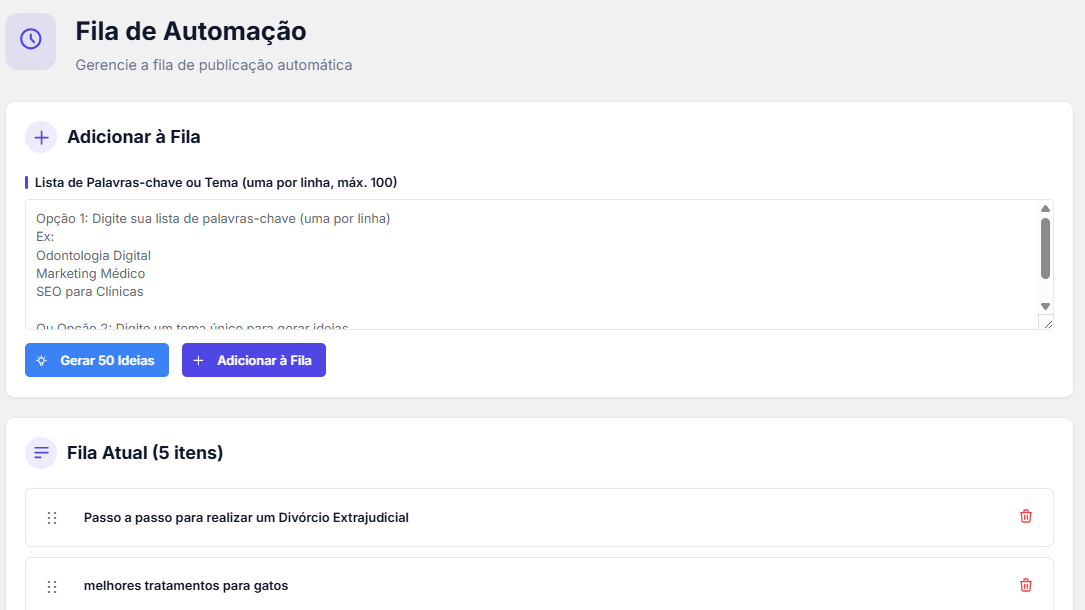Click the textarea scrollbar up arrow
This screenshot has width=1085, height=610.
tap(1045, 208)
